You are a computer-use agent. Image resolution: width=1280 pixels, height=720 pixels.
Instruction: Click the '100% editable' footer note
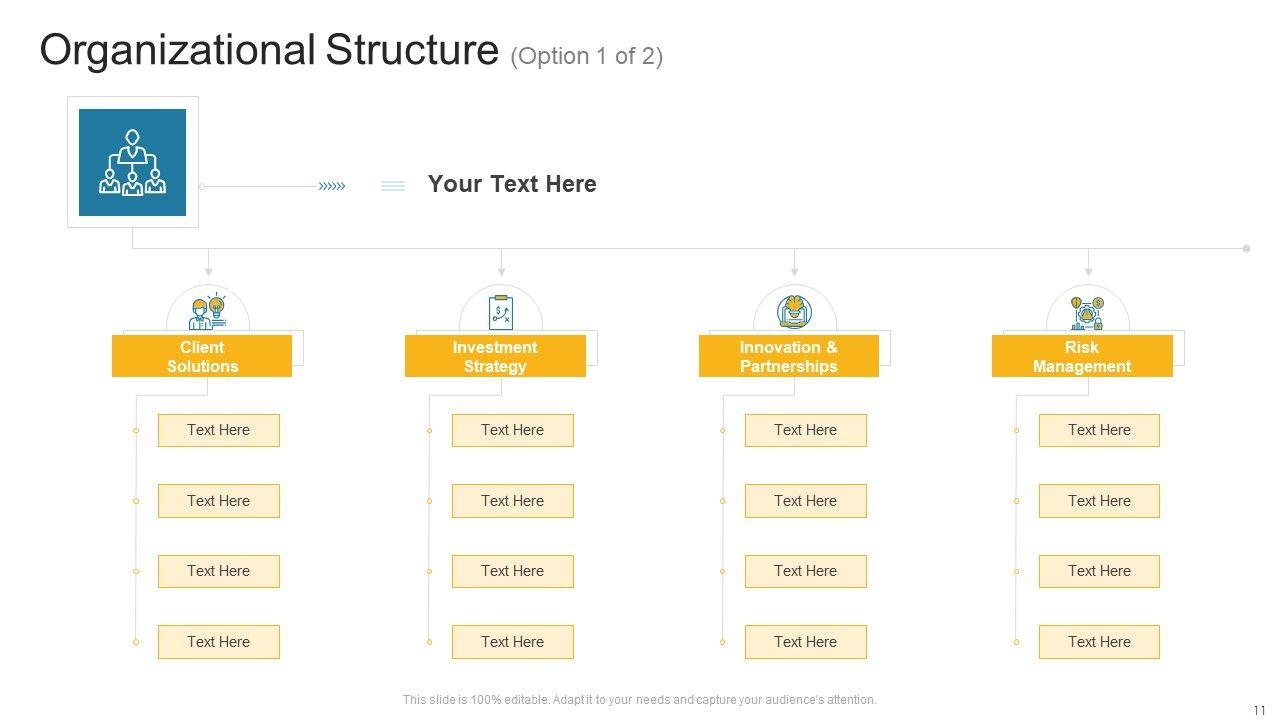click(x=639, y=700)
